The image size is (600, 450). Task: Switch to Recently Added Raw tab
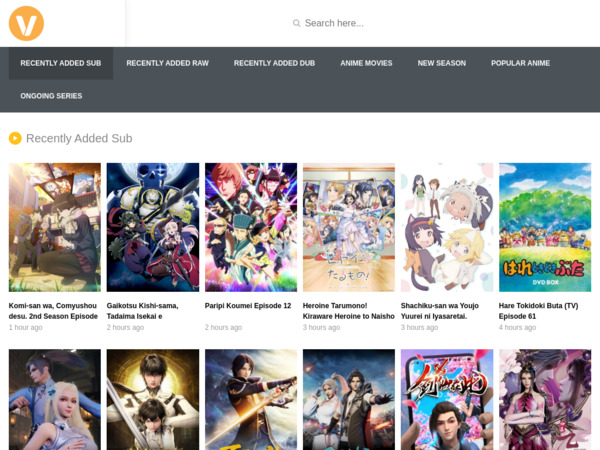pos(168,63)
